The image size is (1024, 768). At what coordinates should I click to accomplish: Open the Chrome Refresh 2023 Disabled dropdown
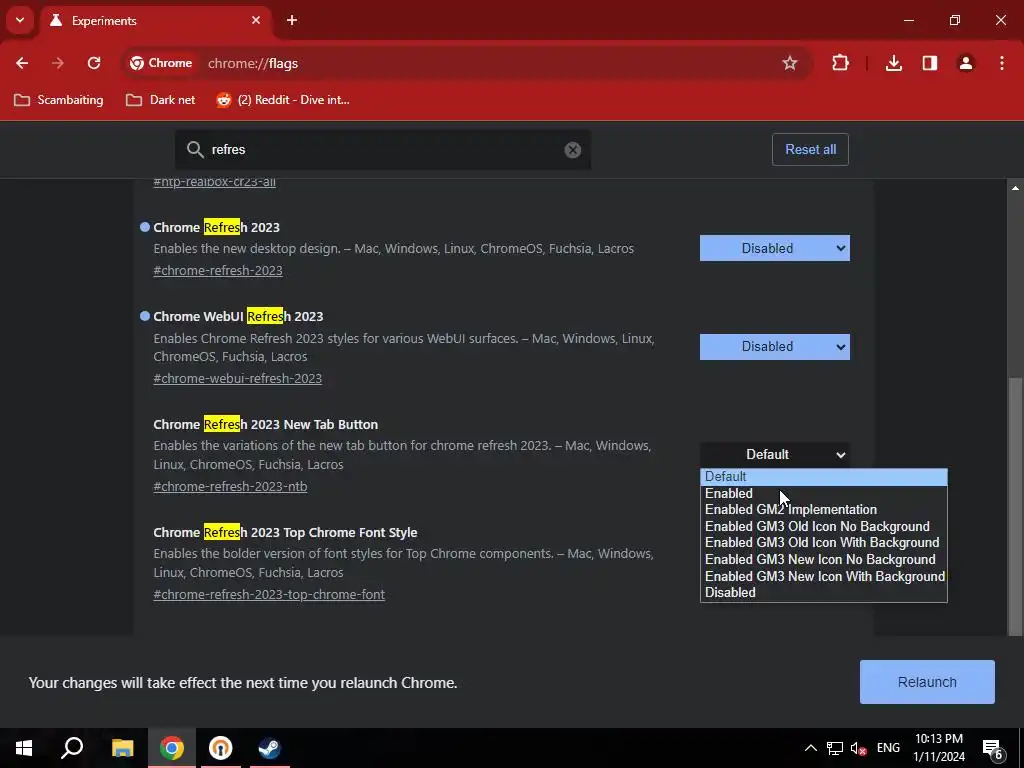[775, 248]
